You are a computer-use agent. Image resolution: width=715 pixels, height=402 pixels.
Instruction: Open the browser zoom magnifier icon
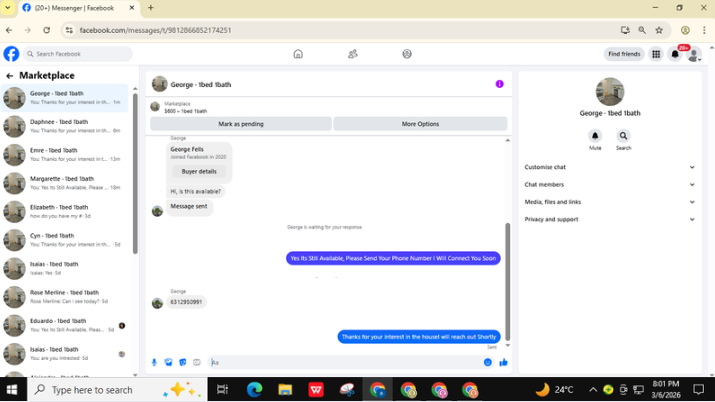[x=642, y=30]
